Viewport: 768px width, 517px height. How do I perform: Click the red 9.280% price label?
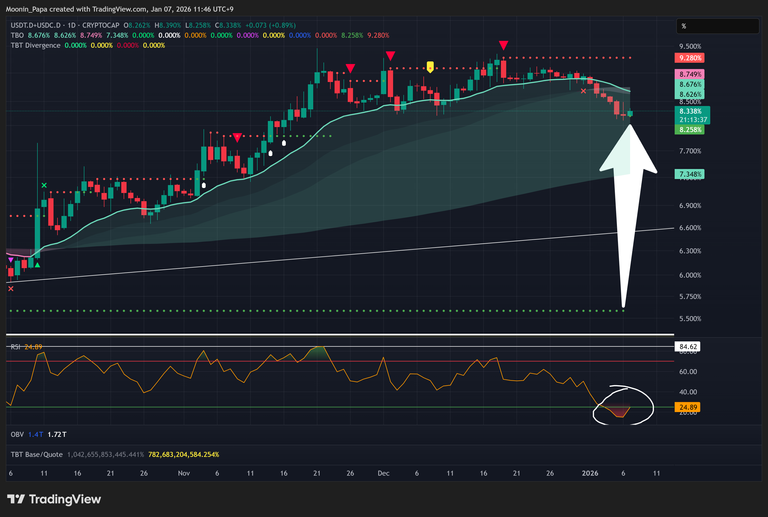tap(690, 58)
